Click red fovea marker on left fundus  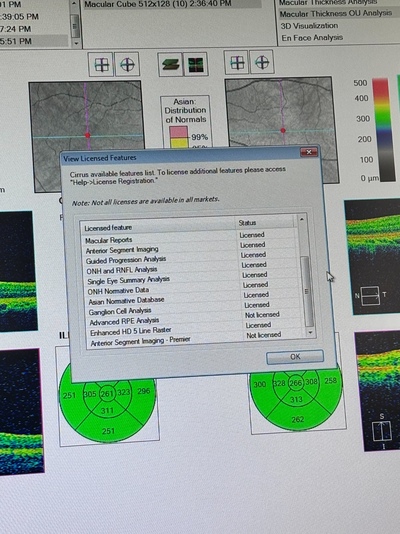(x=87, y=135)
